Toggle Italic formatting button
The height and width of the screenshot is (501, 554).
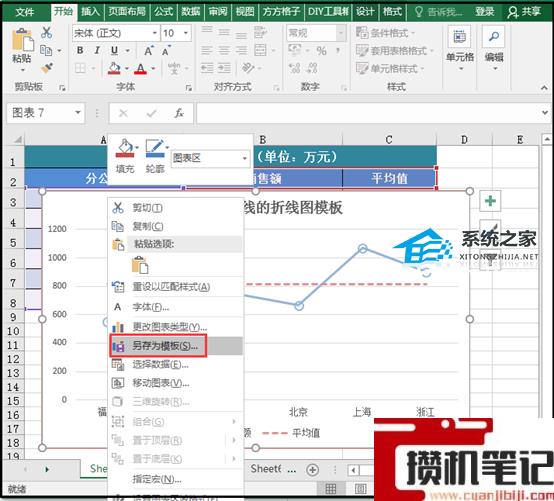[x=97, y=50]
